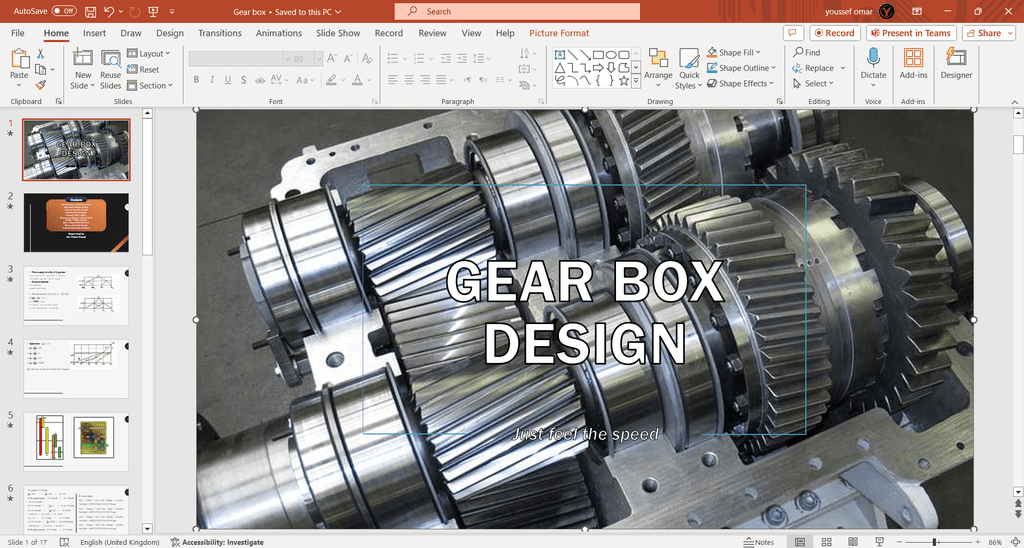Click the New Slide icon

pos(82,59)
